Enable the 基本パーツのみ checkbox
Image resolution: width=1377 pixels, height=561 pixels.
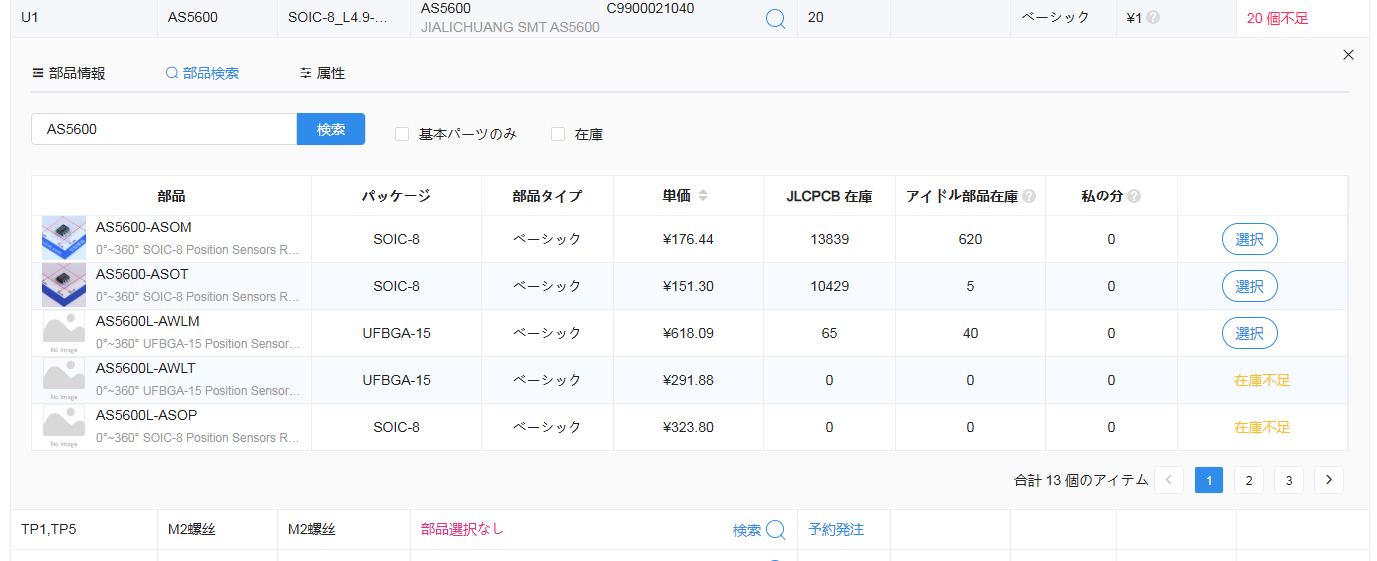point(402,134)
